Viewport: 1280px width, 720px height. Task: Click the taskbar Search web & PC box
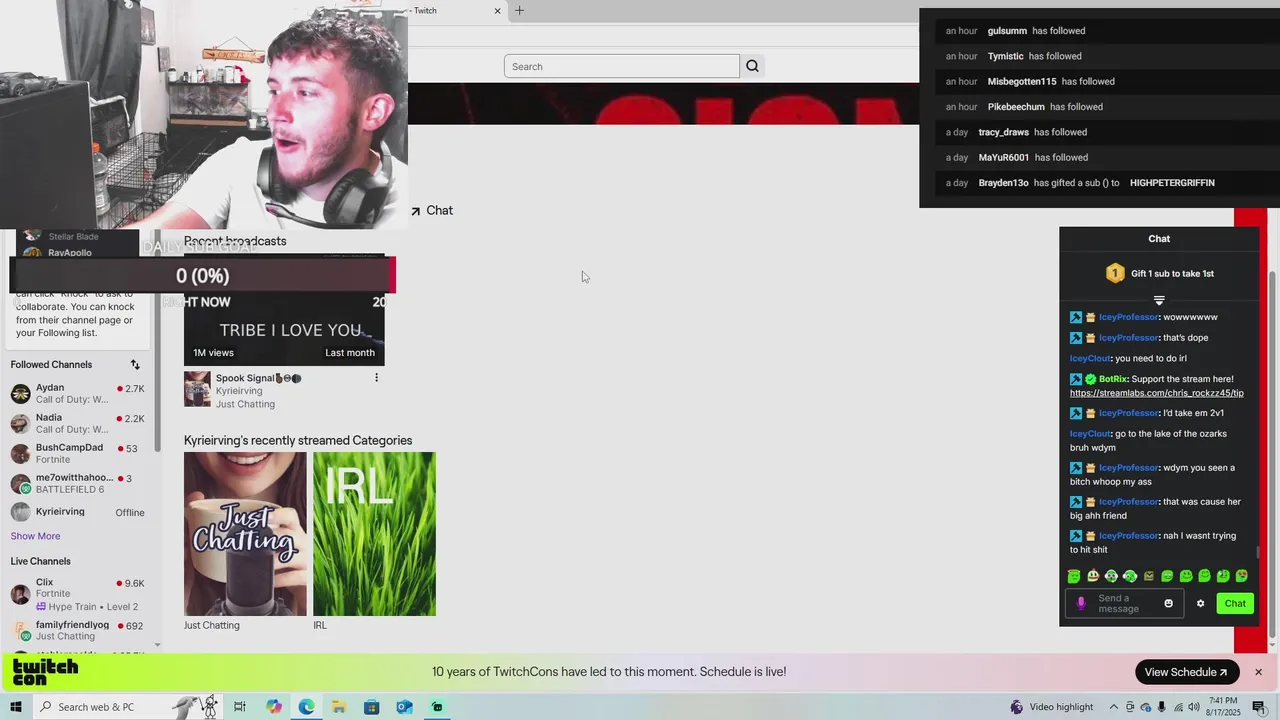[x=128, y=707]
